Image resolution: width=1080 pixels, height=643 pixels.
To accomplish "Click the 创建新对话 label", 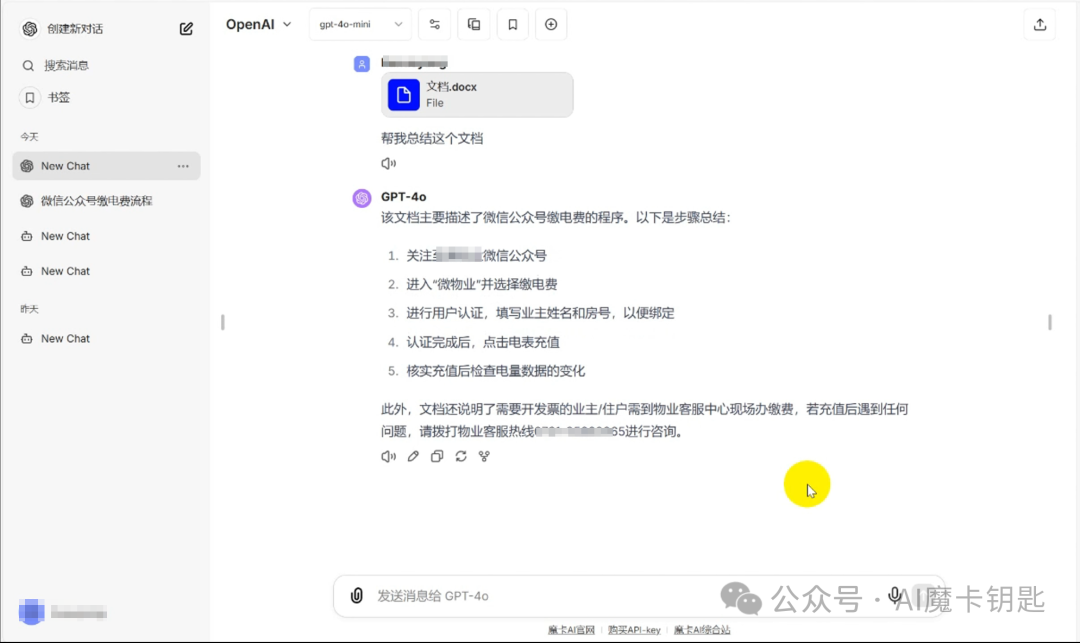I will tap(75, 29).
